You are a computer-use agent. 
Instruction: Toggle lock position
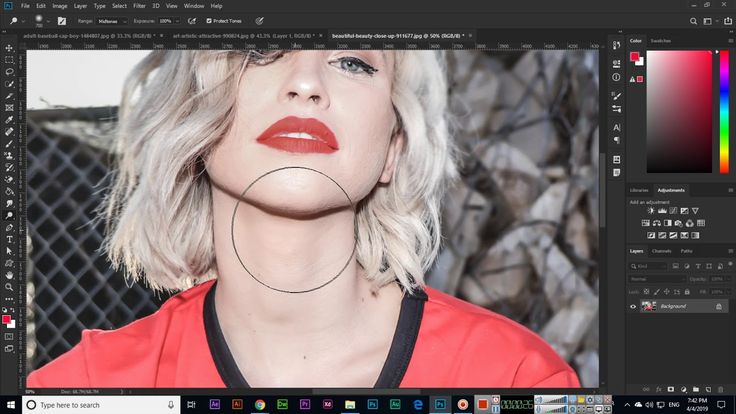pyautogui.click(x=667, y=292)
